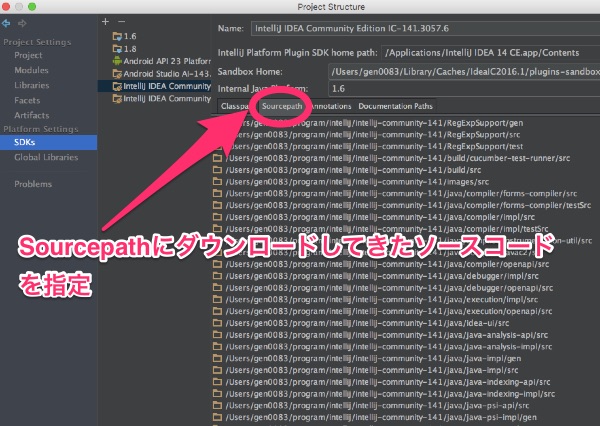This screenshot has width=600, height=426.
Task: Click folder icon of java-analysis-api/src row
Action: (217, 335)
